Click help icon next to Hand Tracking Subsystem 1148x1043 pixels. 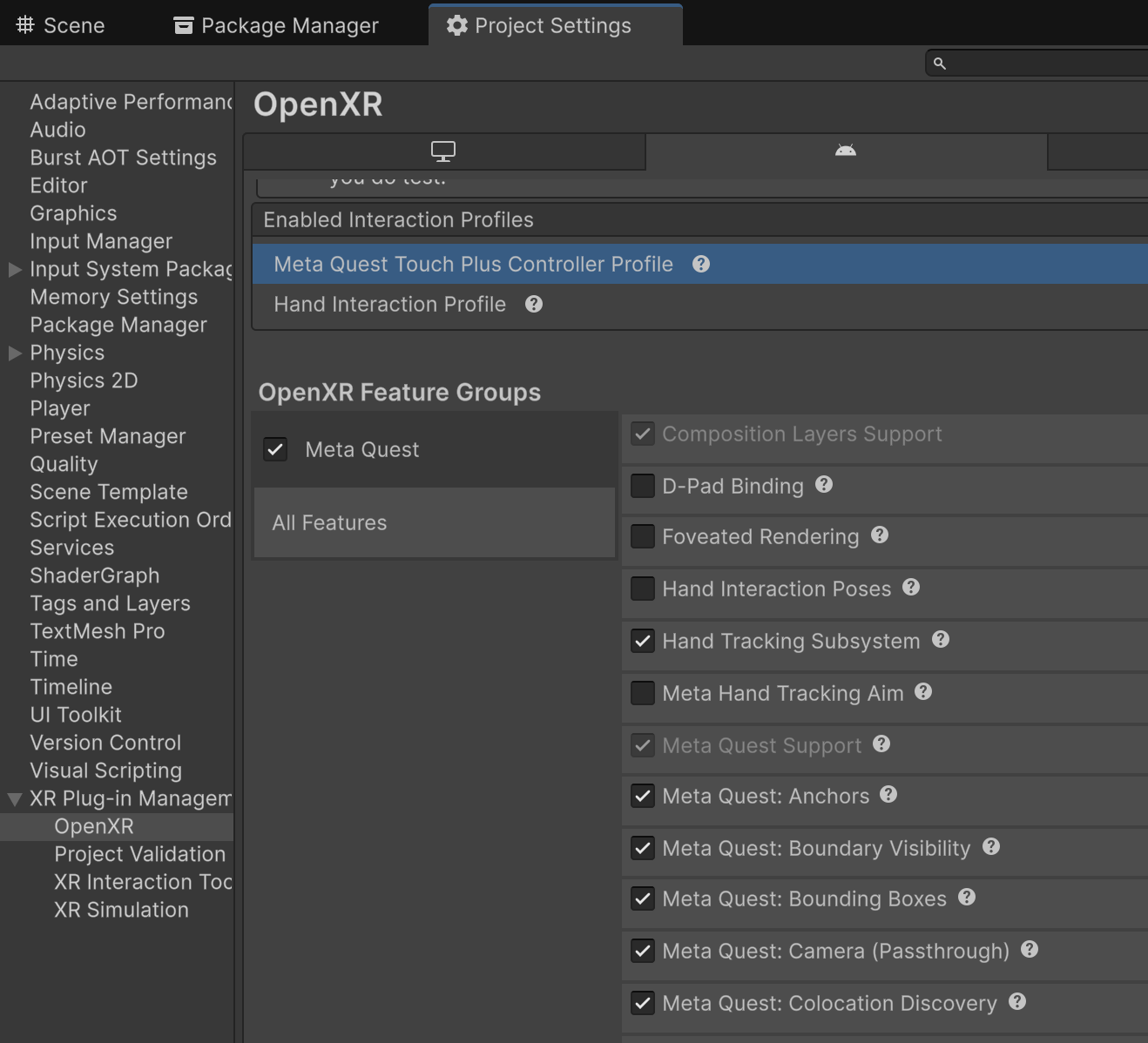(x=941, y=640)
